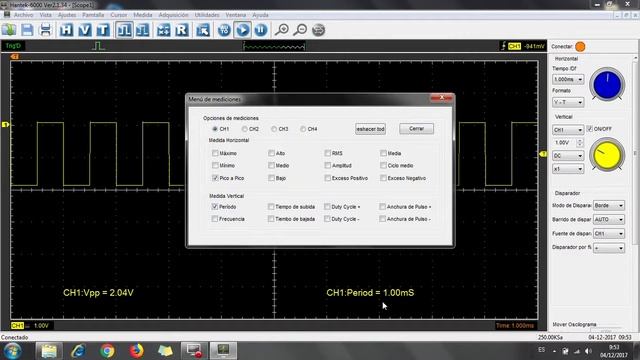Select the CH4 radio button
This screenshot has height=360, width=640.
(303, 129)
